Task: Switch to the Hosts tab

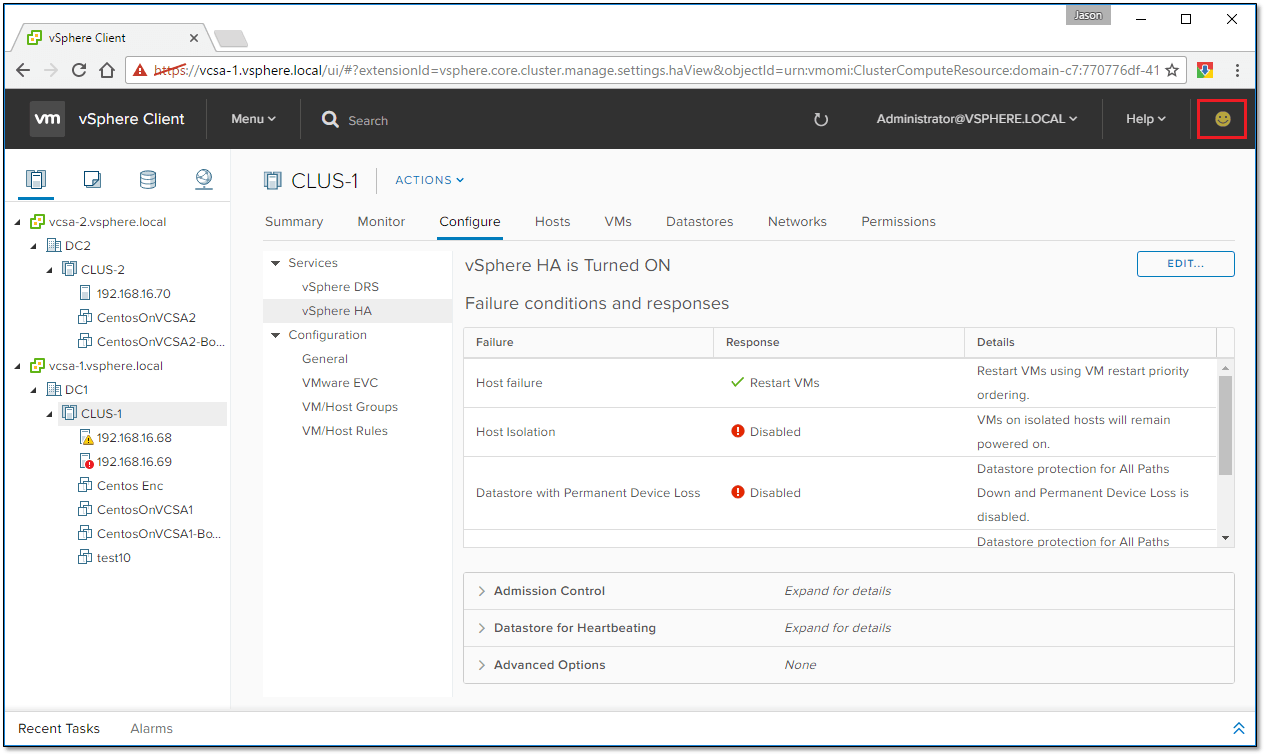Action: 553,222
